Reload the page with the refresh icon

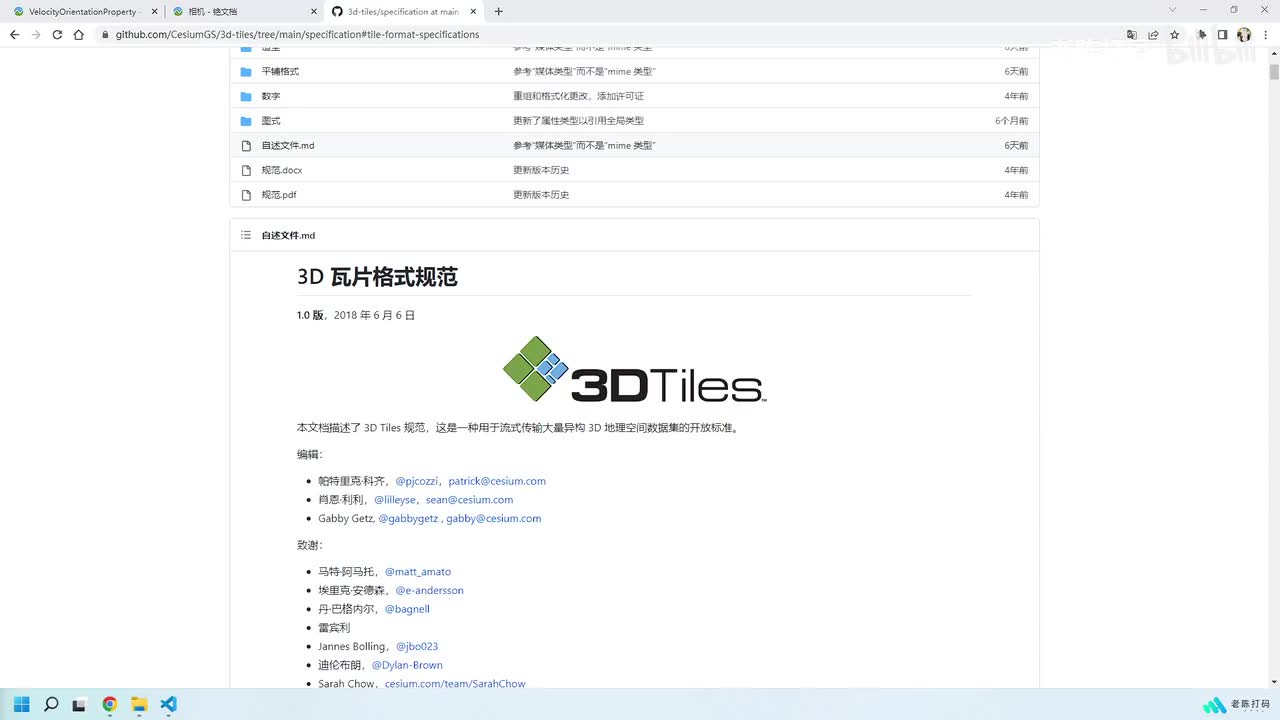point(57,34)
